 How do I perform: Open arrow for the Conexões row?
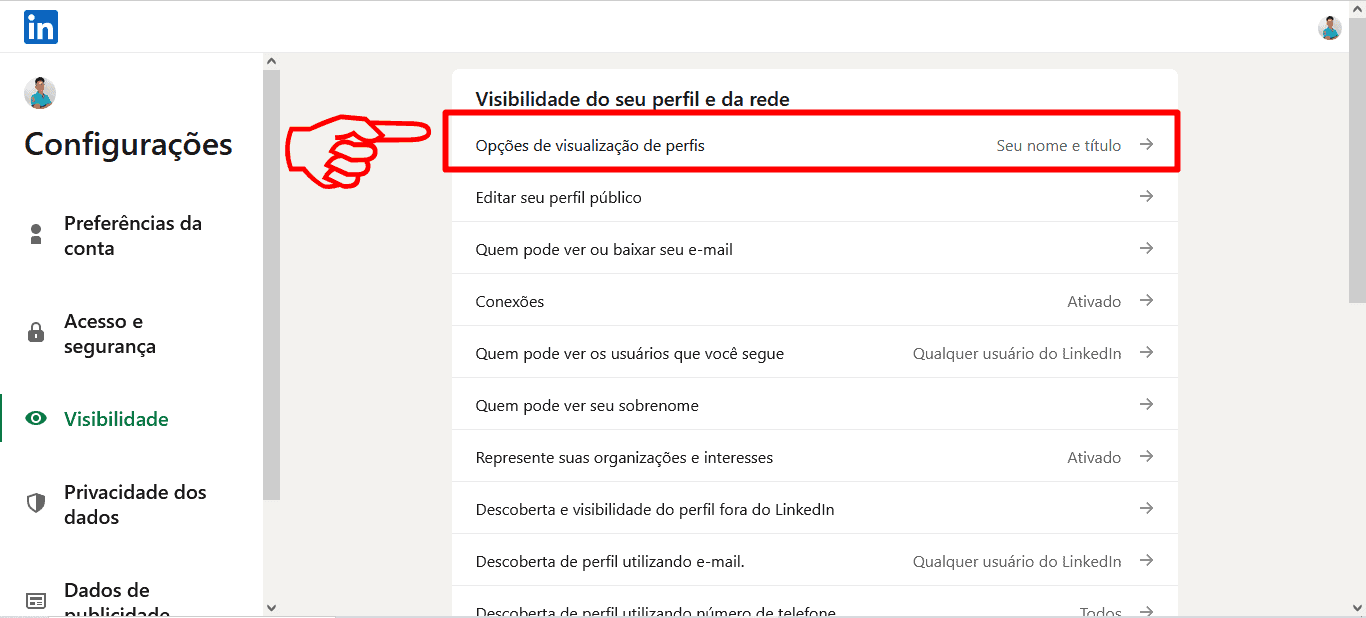pyautogui.click(x=1147, y=301)
